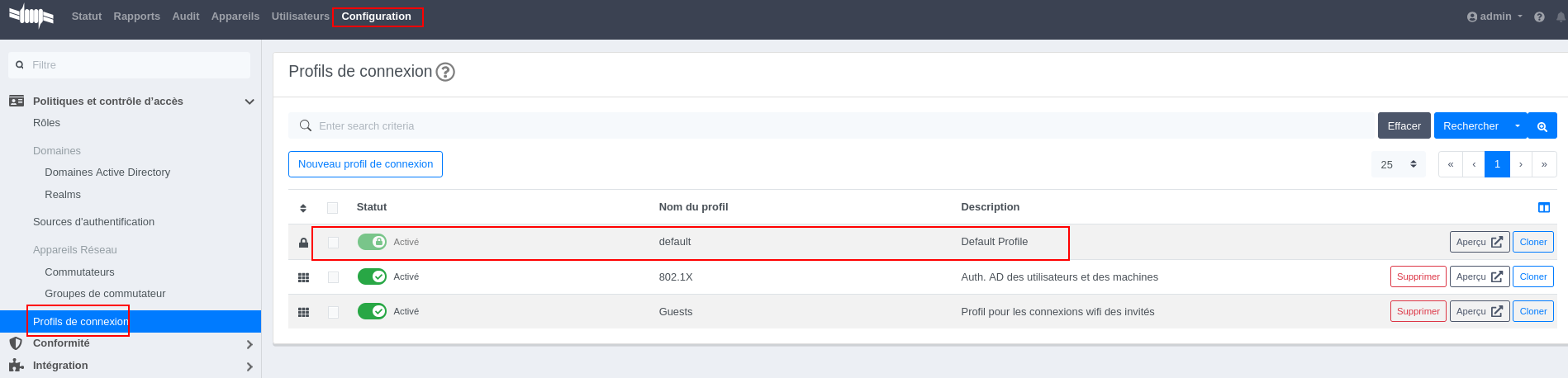Viewport: 1568px width, 378px height.
Task: Click Aperçu for the 802.1X profile
Action: click(x=1480, y=276)
